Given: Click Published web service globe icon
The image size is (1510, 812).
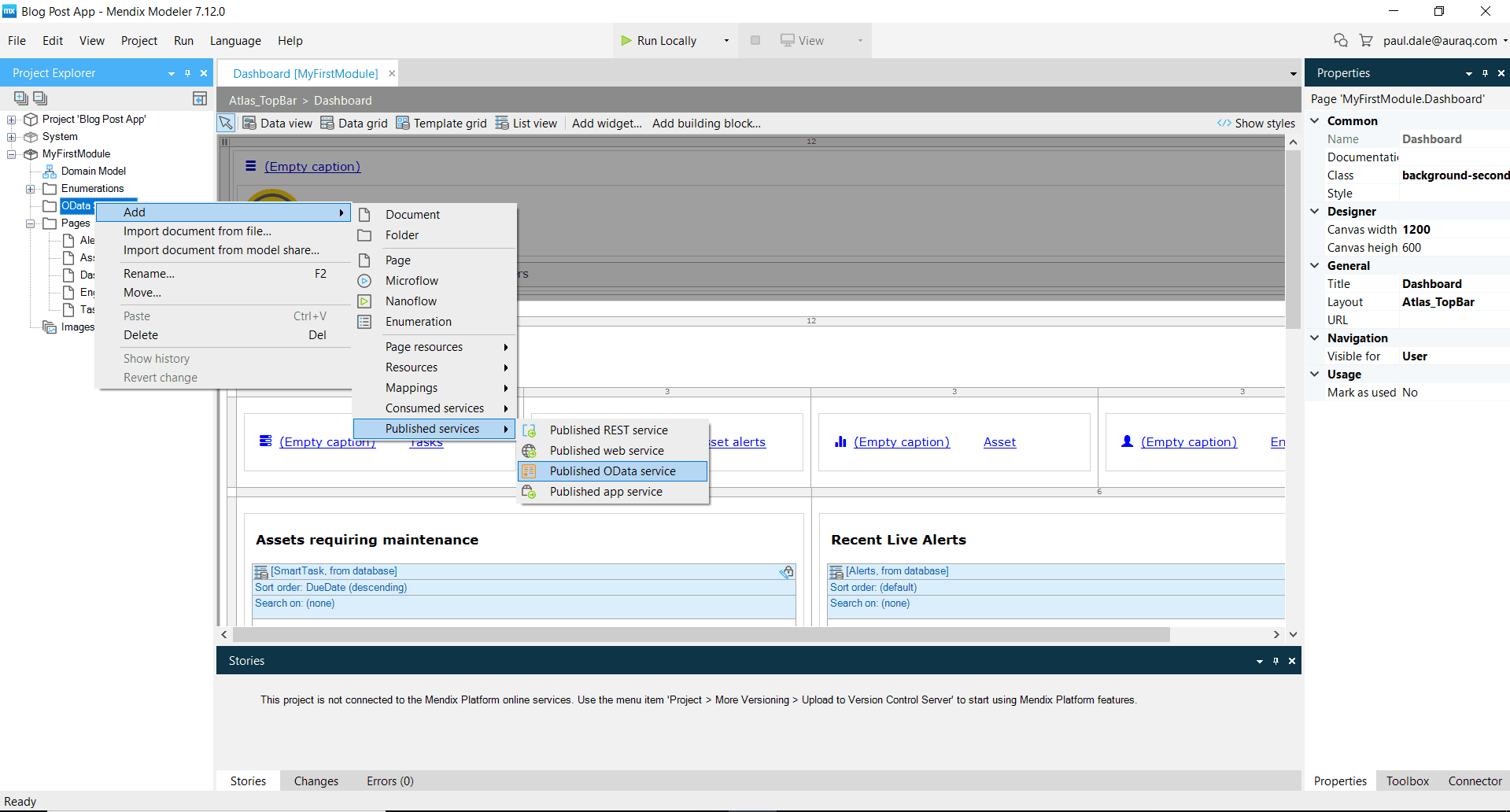Looking at the screenshot, I should (530, 451).
